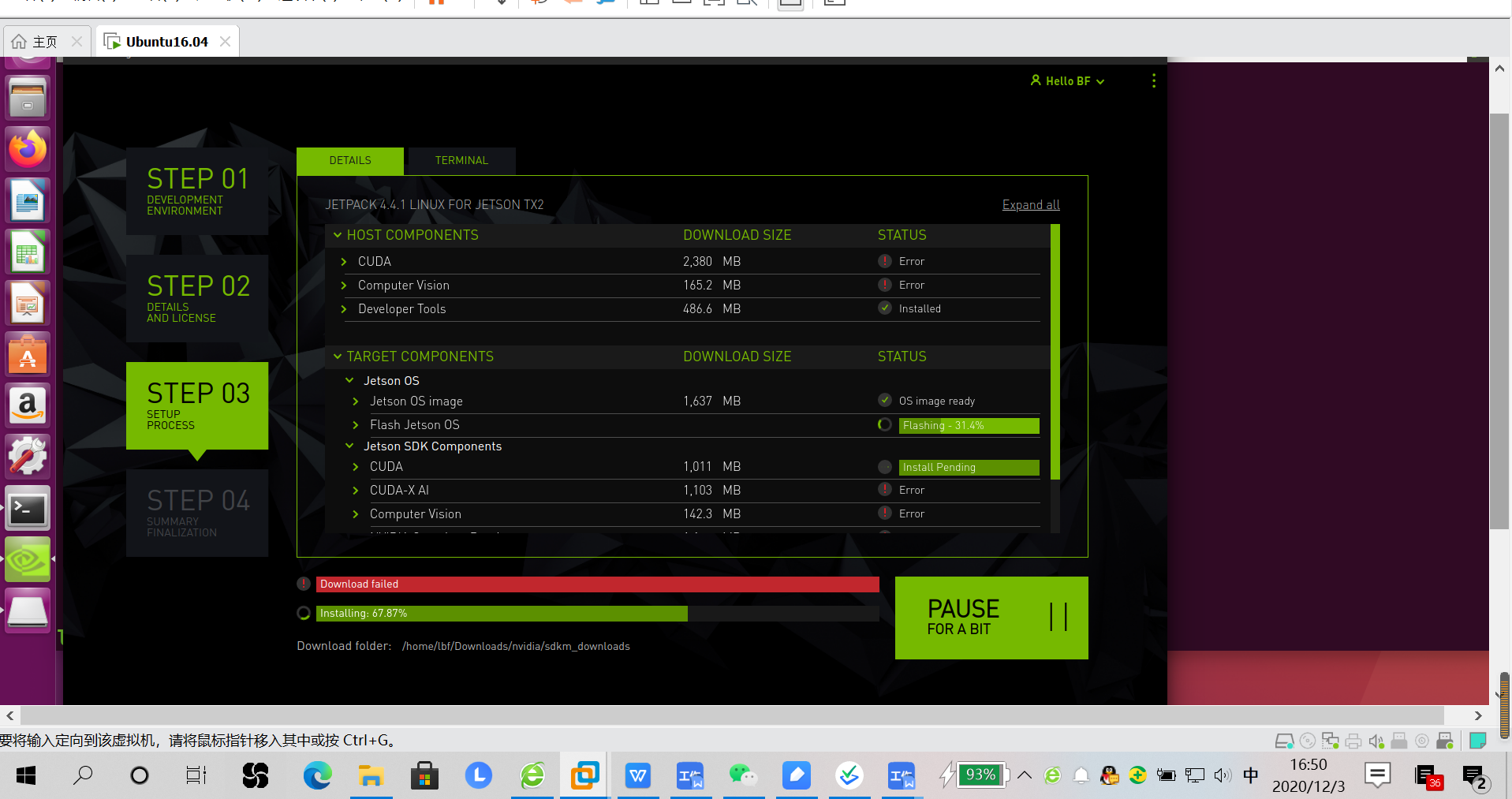Expand the CUDA-X AI row
This screenshot has width=1512, height=799.
point(356,490)
